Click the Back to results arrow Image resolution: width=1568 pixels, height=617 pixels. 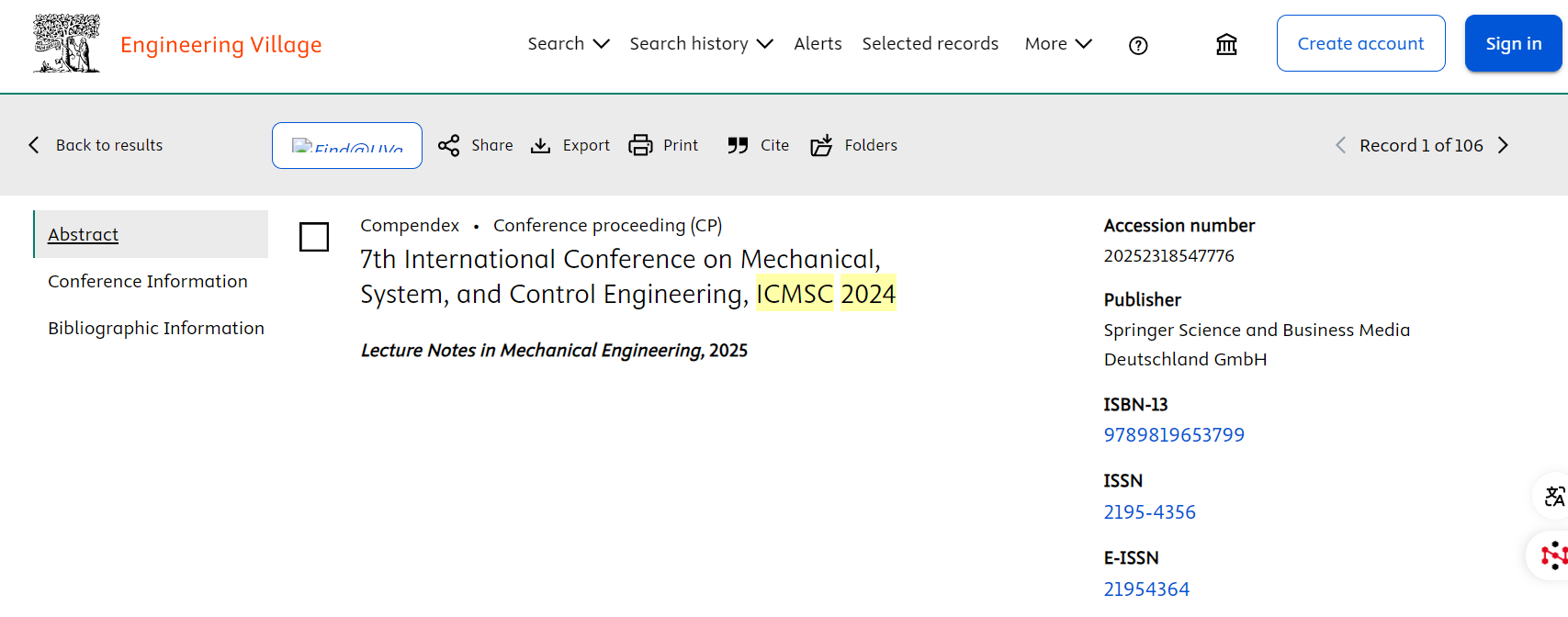(x=34, y=145)
